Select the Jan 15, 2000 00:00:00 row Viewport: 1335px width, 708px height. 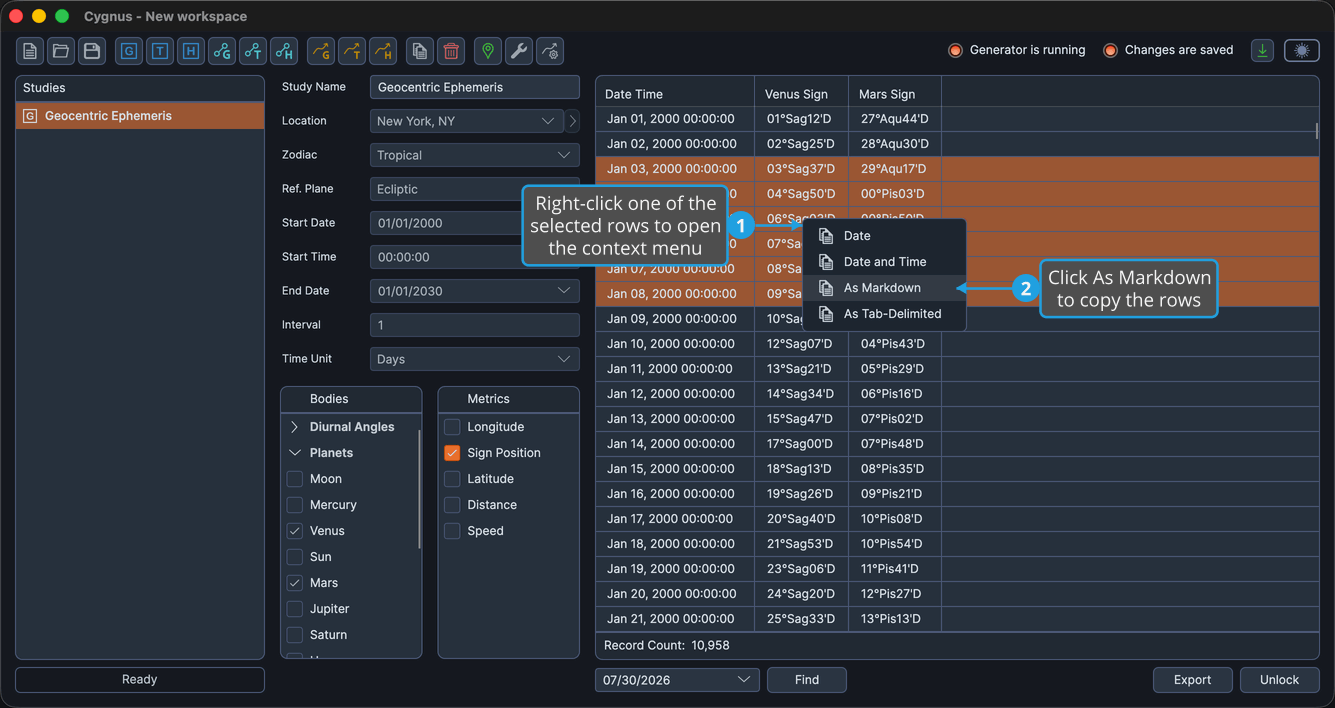click(x=957, y=469)
